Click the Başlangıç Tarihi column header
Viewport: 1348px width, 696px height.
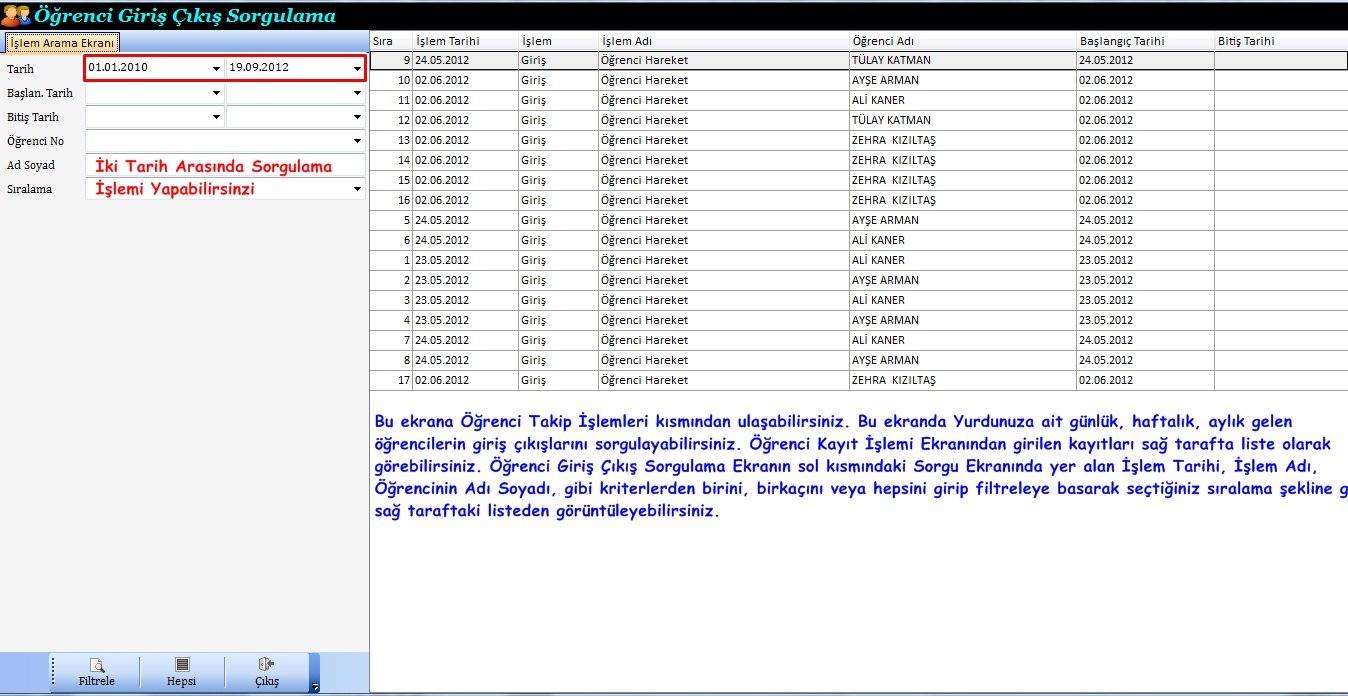[x=1144, y=41]
